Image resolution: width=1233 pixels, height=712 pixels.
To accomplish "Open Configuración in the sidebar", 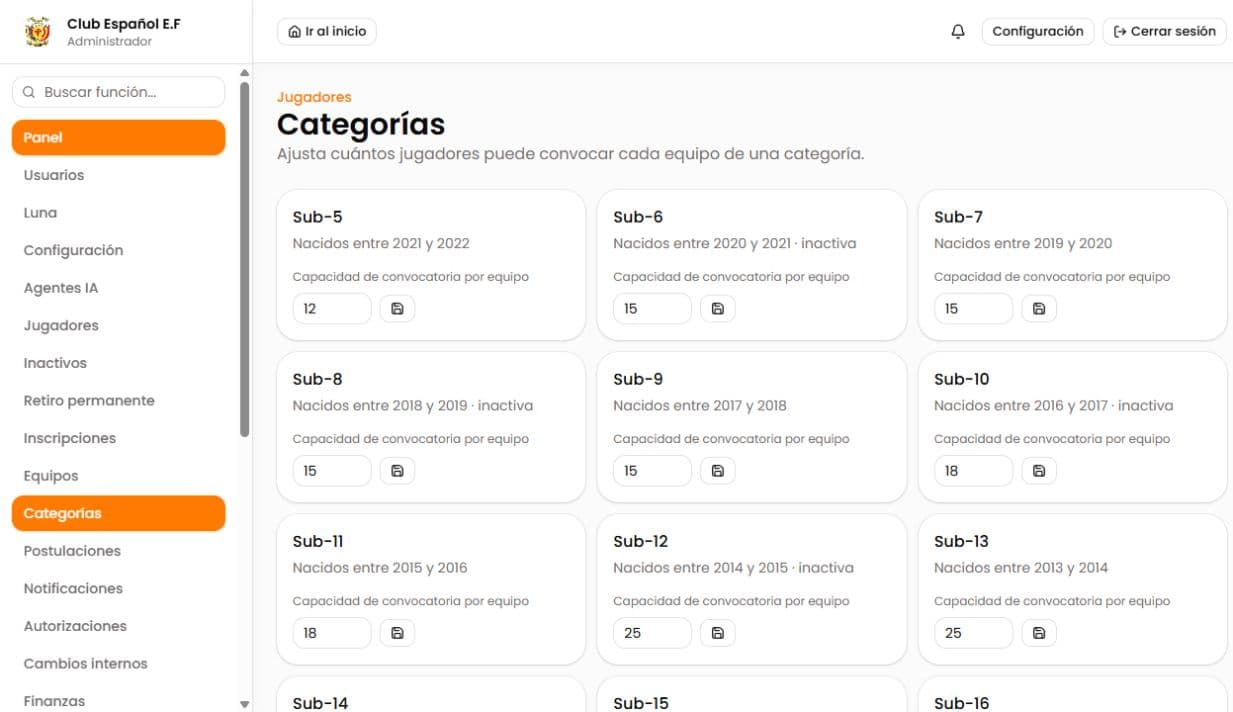I will click(x=118, y=251).
